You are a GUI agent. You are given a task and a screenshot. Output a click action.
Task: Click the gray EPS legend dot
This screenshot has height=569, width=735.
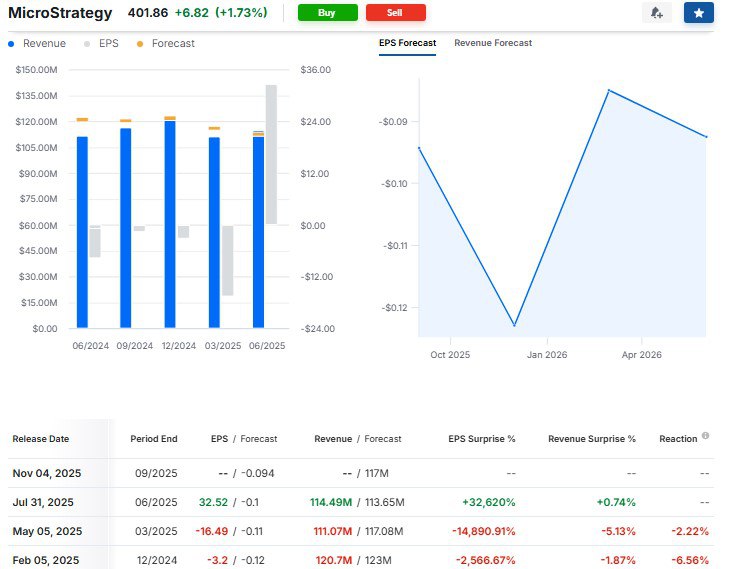point(87,44)
